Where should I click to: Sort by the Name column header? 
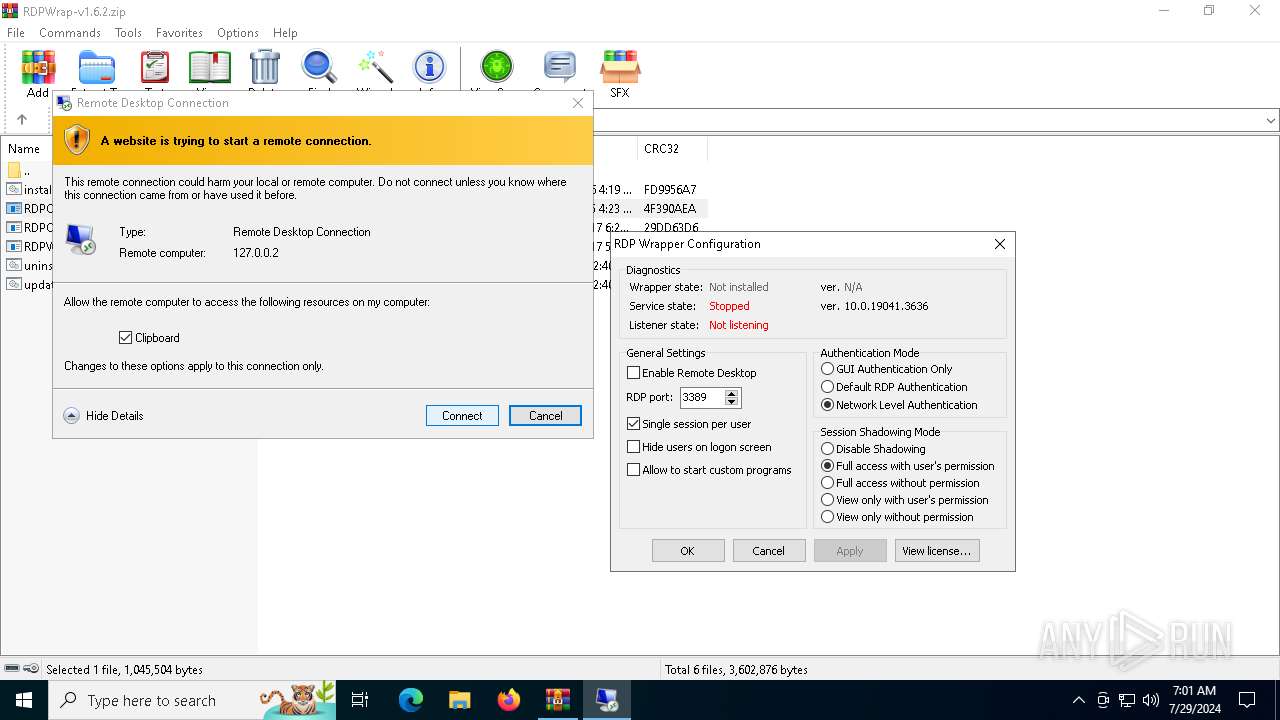click(x=24, y=149)
